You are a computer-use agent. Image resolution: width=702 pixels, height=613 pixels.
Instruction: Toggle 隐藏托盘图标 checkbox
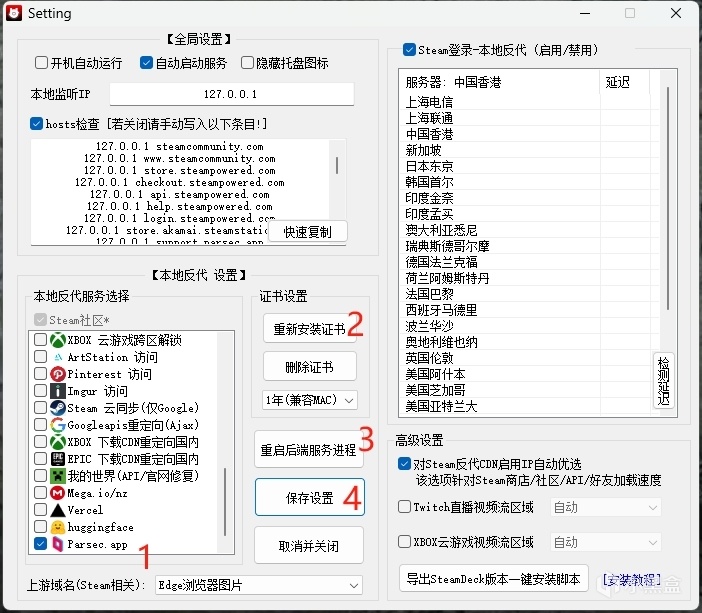point(247,62)
